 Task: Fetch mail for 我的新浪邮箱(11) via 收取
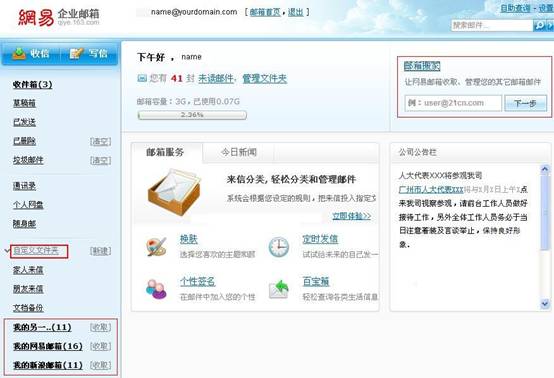pos(100,365)
